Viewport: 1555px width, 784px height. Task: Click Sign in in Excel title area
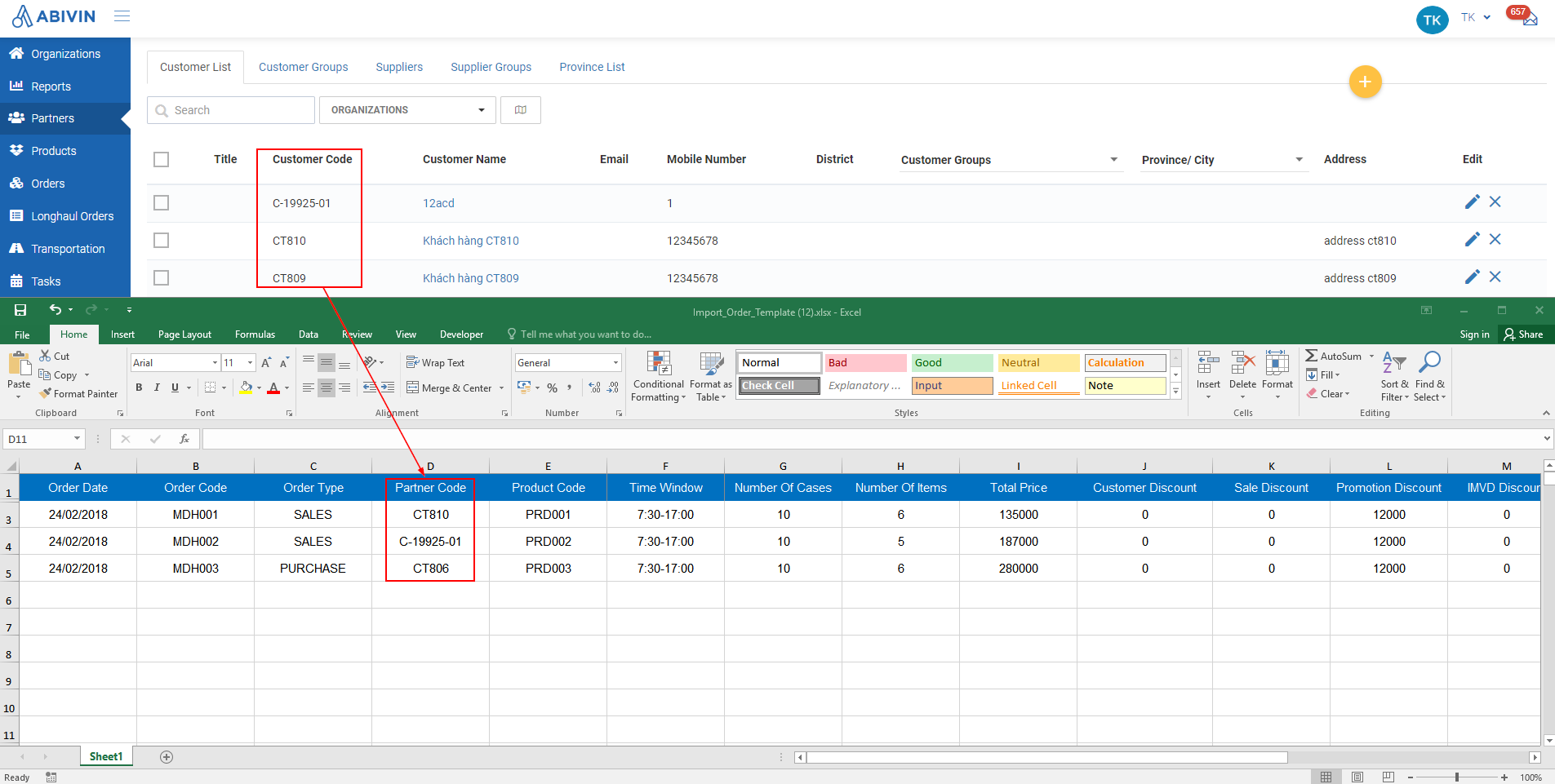coord(1474,334)
